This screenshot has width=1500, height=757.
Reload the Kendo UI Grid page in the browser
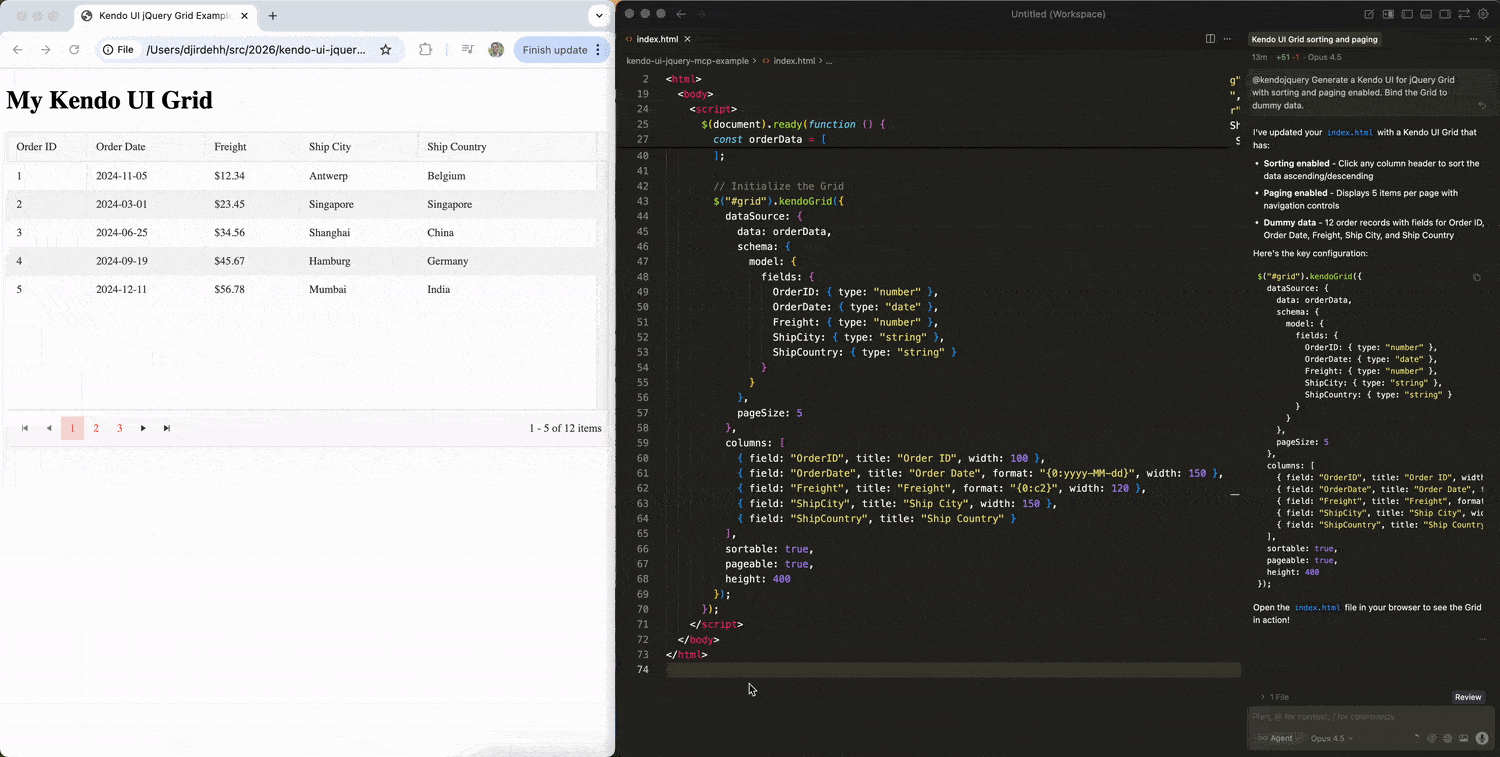pos(74,49)
